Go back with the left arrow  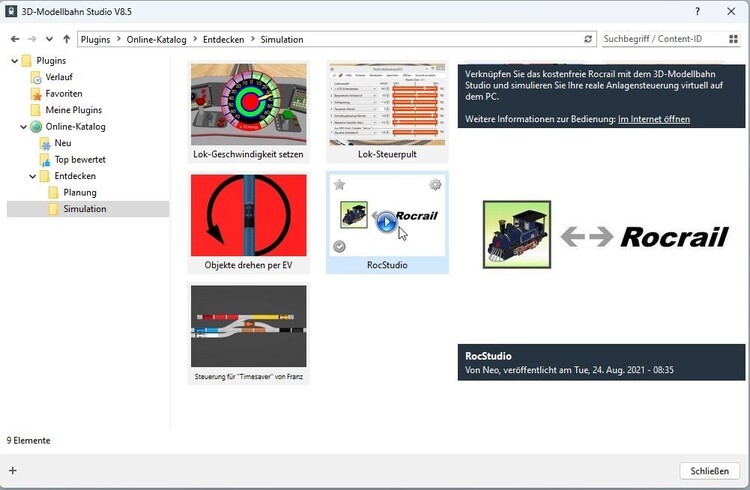[x=15, y=39]
